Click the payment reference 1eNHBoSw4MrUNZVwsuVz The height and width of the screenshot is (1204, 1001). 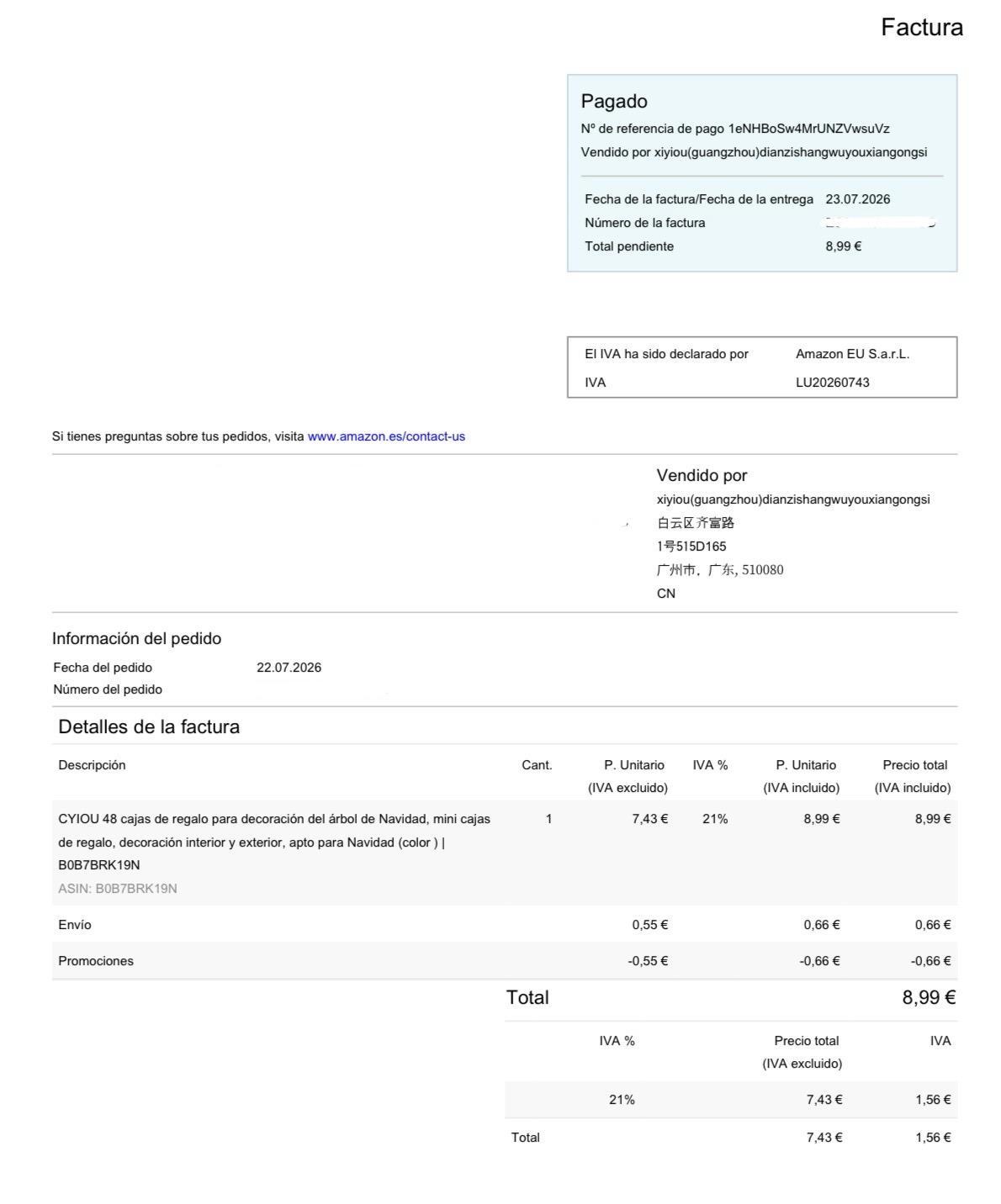point(808,129)
